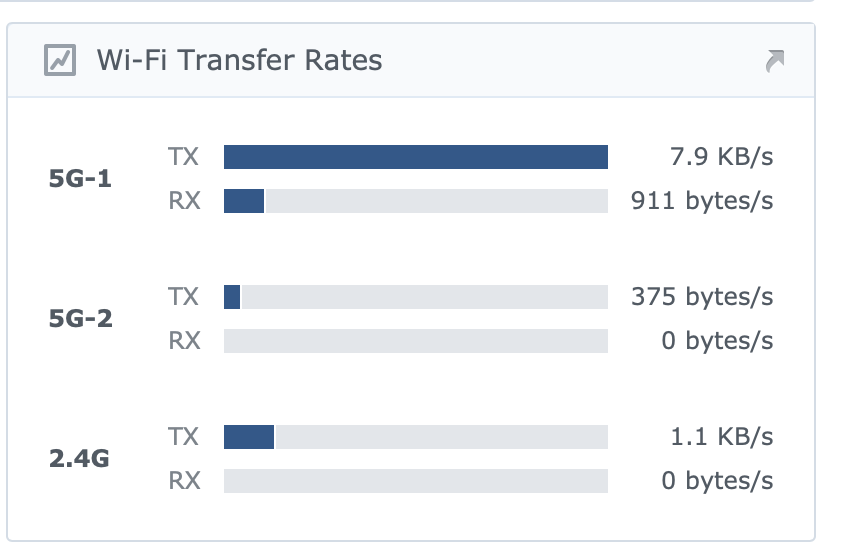
Task: Click the 2.4G TX progress bar
Action: tap(416, 437)
